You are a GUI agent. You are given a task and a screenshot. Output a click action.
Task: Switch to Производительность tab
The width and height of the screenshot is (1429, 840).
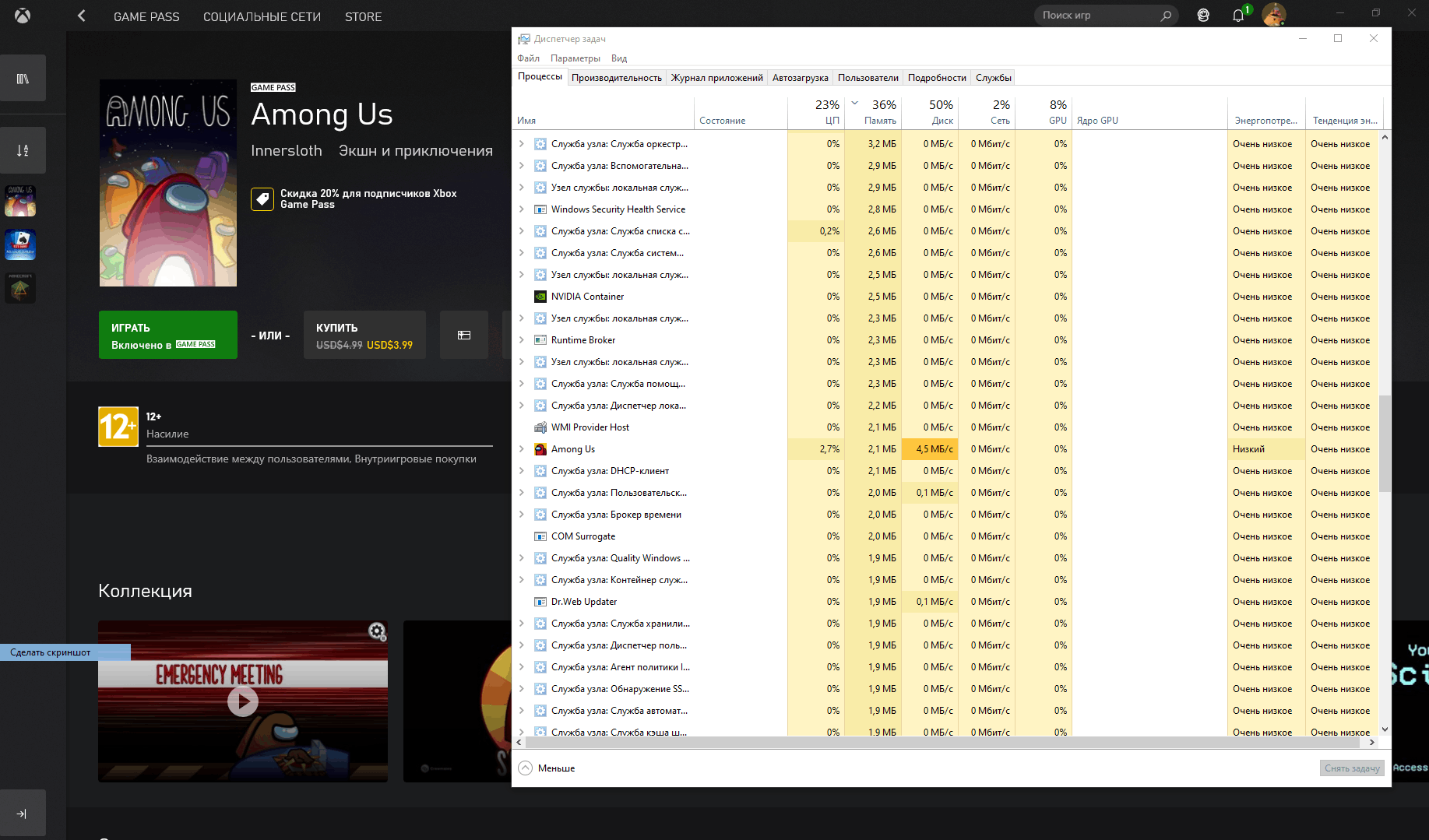pos(617,78)
